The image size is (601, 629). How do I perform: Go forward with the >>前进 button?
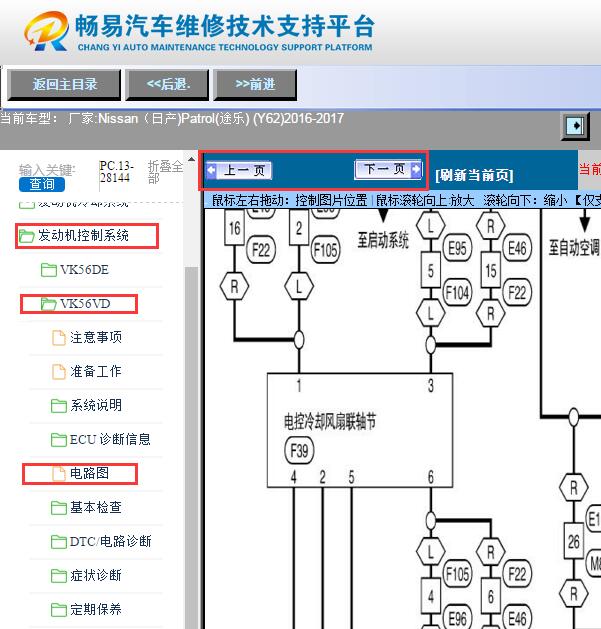255,85
